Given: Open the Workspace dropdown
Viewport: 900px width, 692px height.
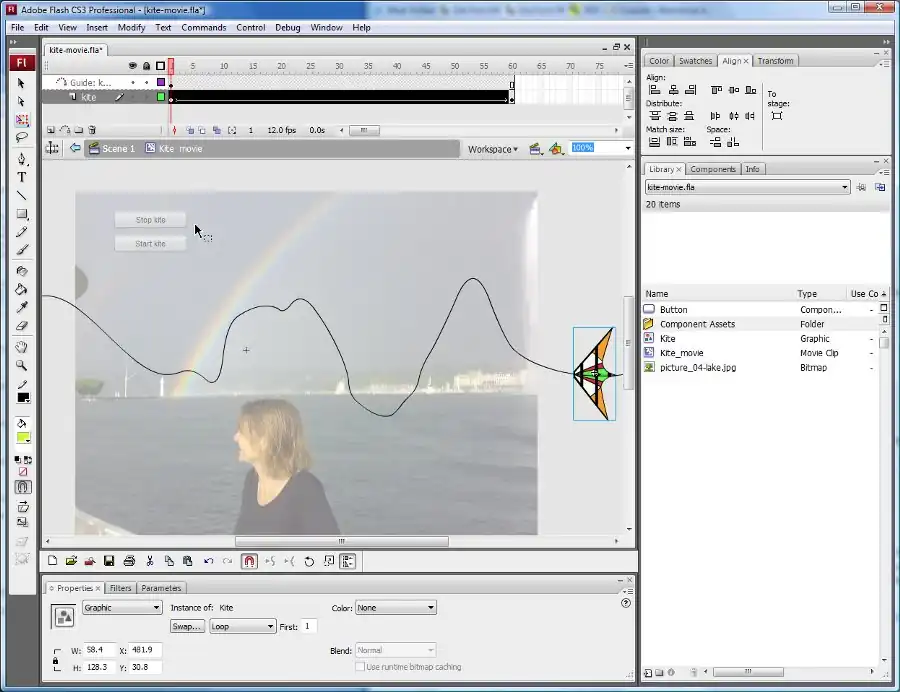Looking at the screenshot, I should (493, 149).
